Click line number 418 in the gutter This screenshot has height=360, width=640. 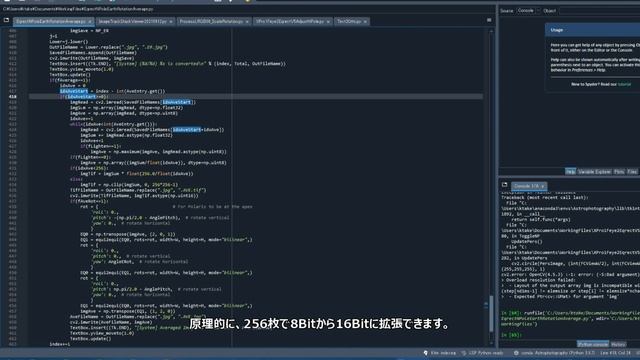pyautogui.click(x=13, y=97)
